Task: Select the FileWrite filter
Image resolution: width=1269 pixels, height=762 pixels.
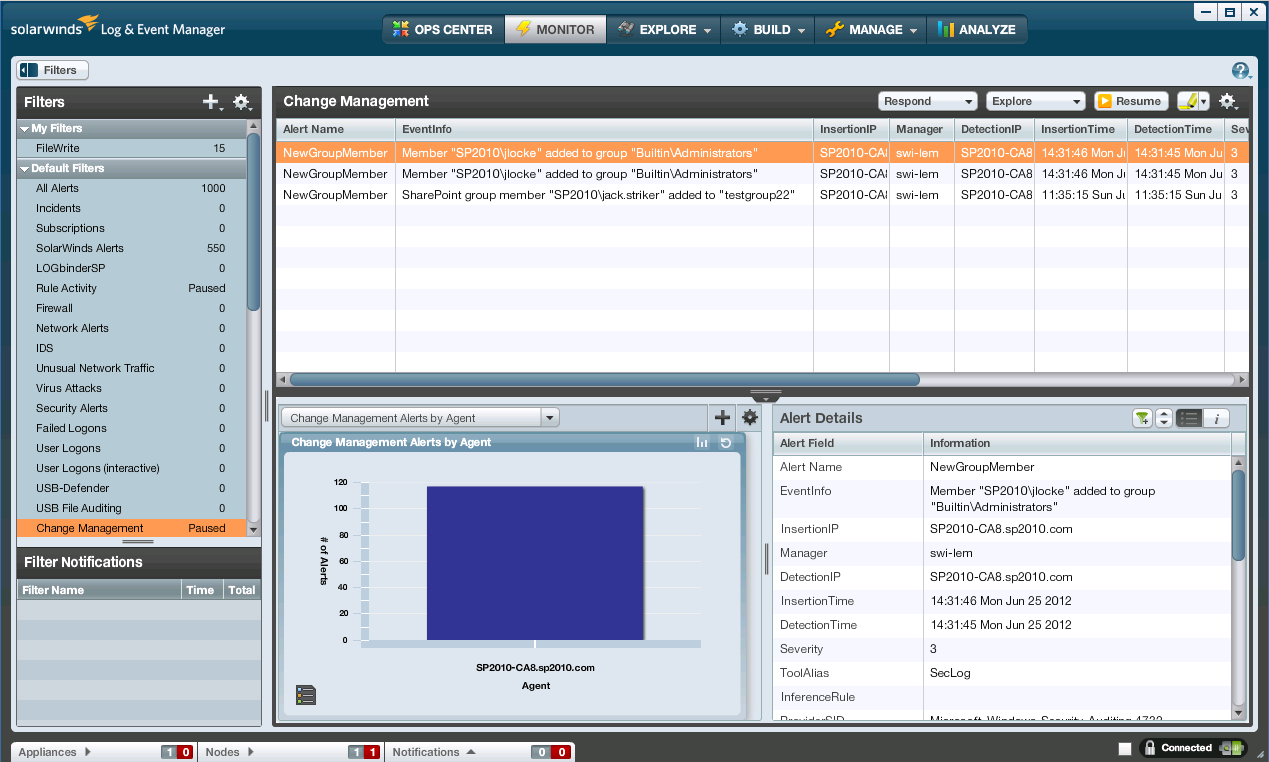Action: pos(131,148)
